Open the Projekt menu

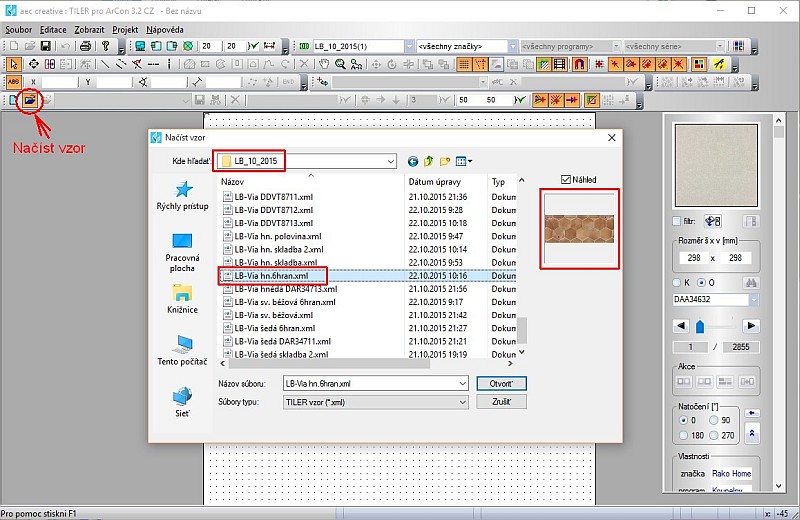[x=125, y=30]
